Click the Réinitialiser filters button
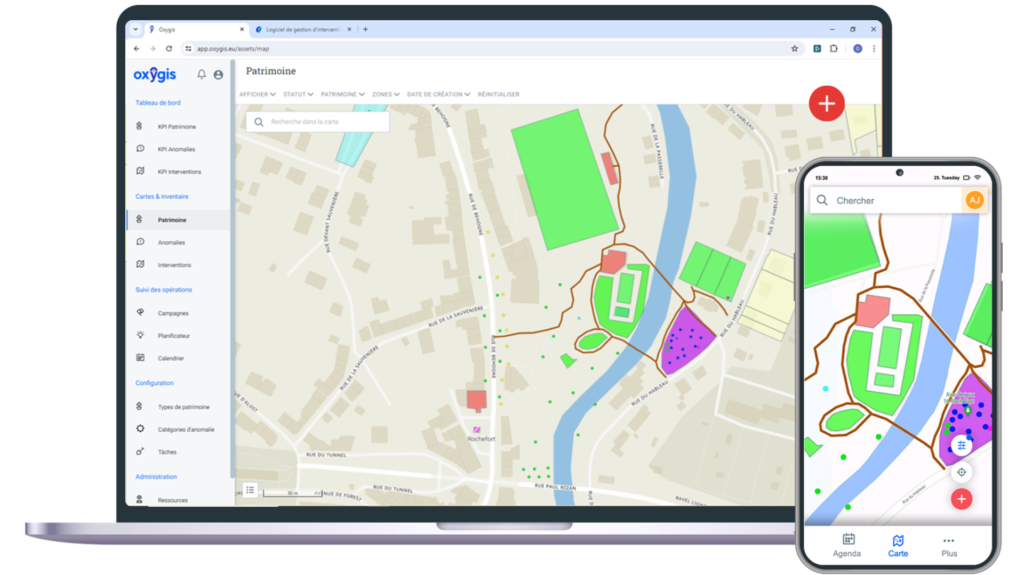Viewport: 1024px width, 575px height. click(498, 94)
